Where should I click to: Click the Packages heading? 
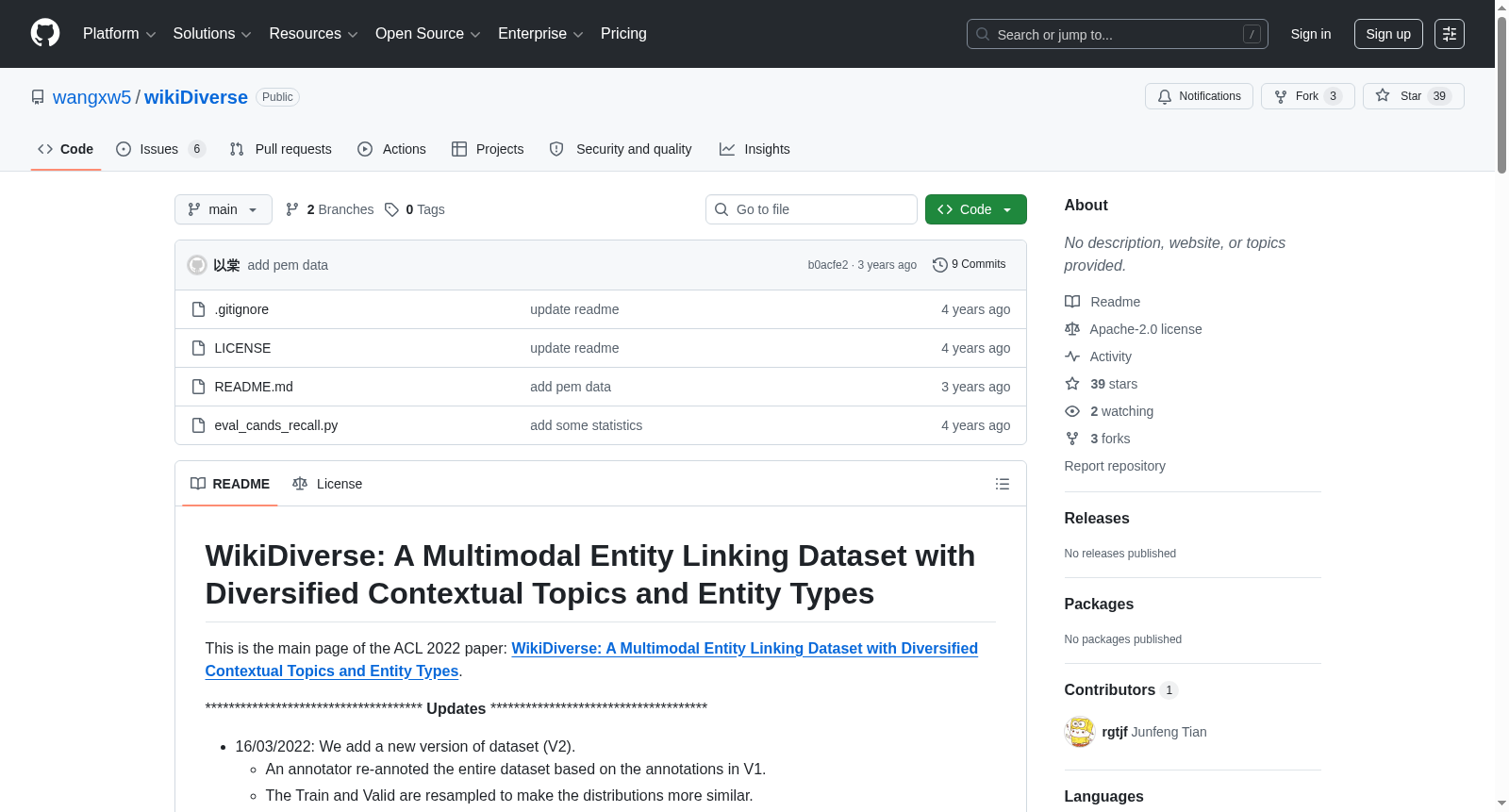pyautogui.click(x=1099, y=605)
